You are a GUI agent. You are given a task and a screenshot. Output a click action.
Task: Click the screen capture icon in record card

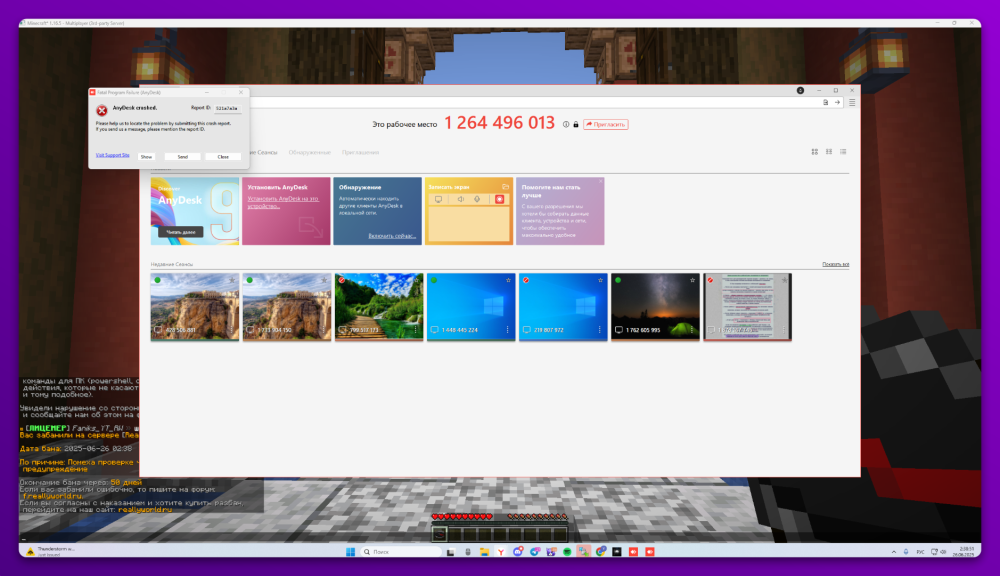[438, 200]
